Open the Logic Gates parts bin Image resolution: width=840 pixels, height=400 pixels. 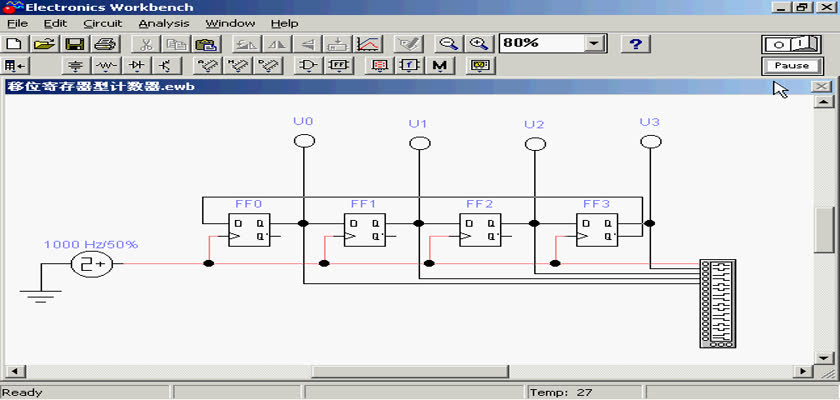click(x=310, y=66)
